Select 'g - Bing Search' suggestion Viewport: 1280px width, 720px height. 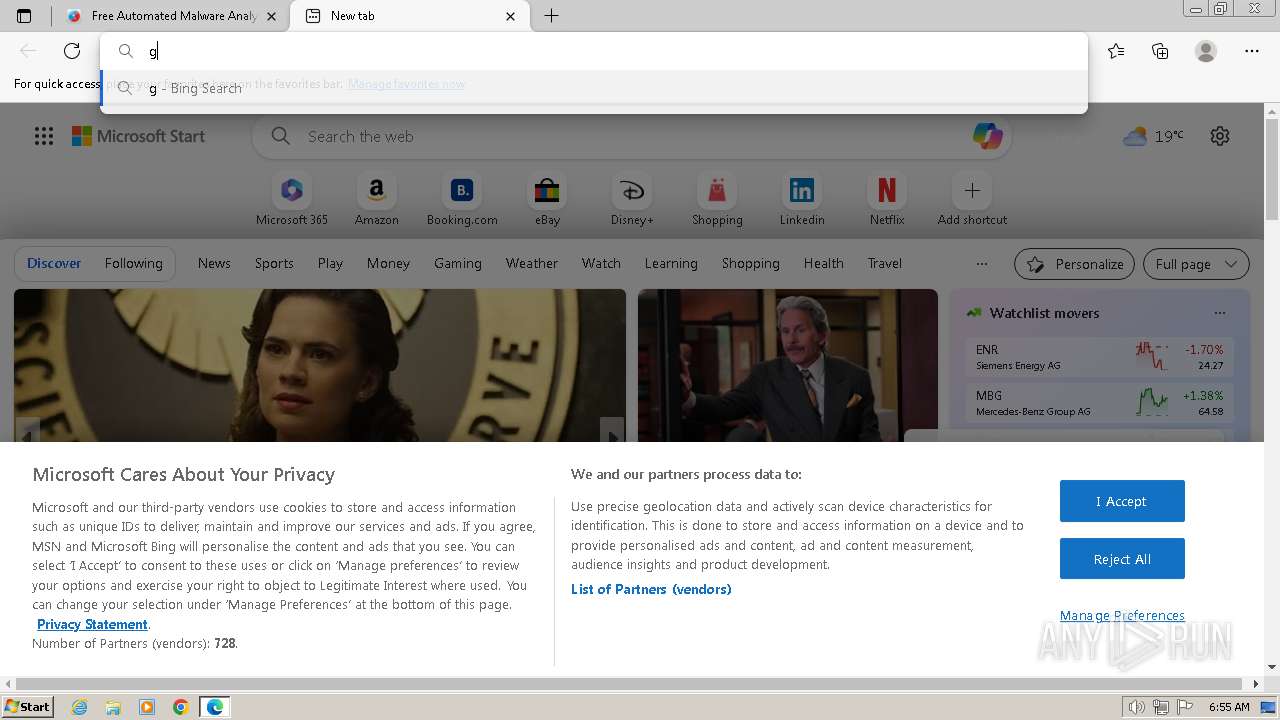click(594, 88)
